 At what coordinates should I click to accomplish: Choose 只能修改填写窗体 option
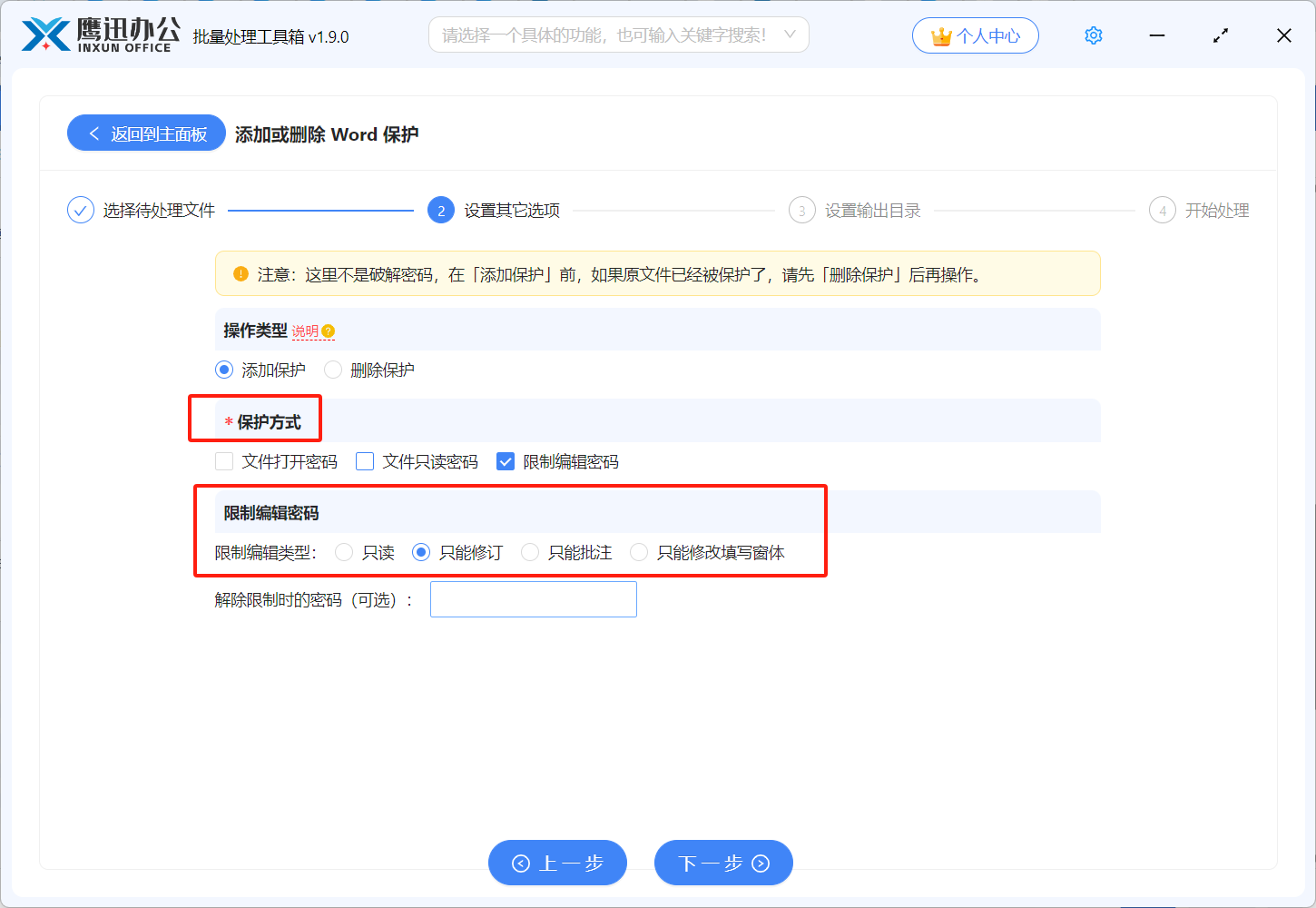click(639, 552)
